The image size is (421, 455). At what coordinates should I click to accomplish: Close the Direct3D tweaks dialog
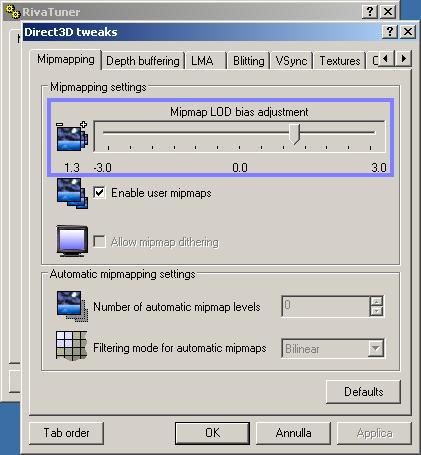[408, 32]
